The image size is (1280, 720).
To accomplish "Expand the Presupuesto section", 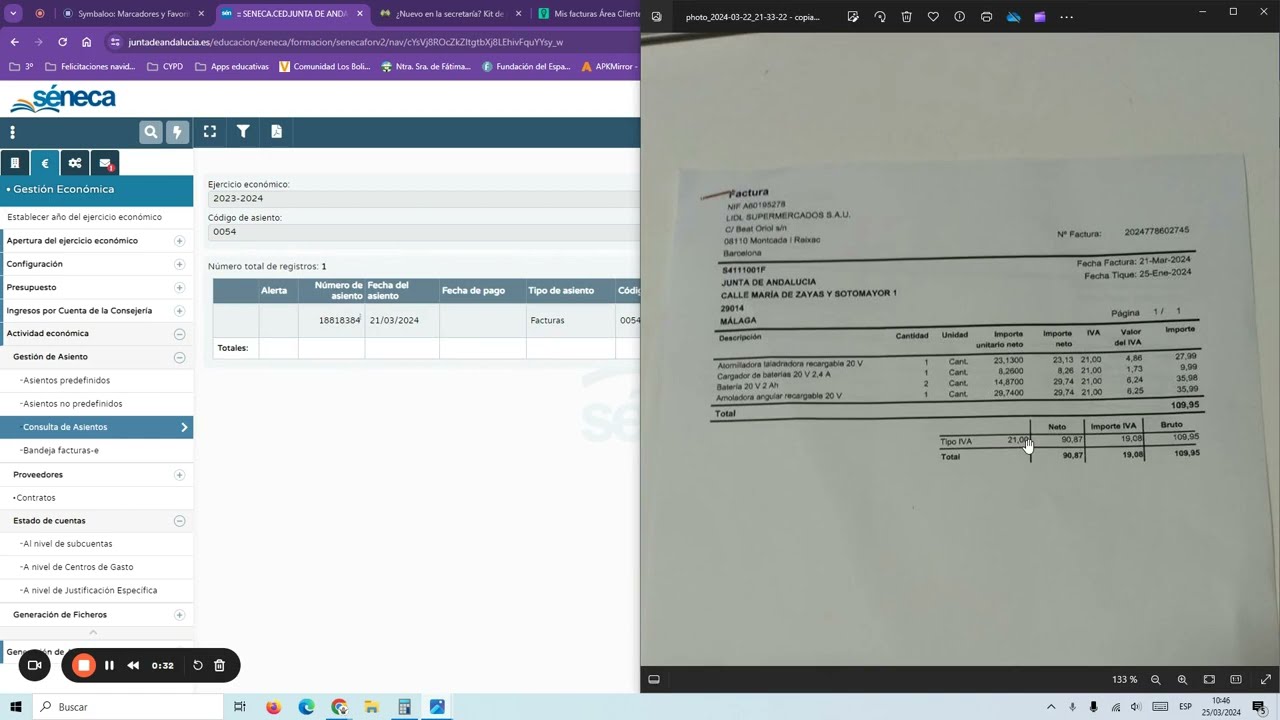I will tap(179, 287).
